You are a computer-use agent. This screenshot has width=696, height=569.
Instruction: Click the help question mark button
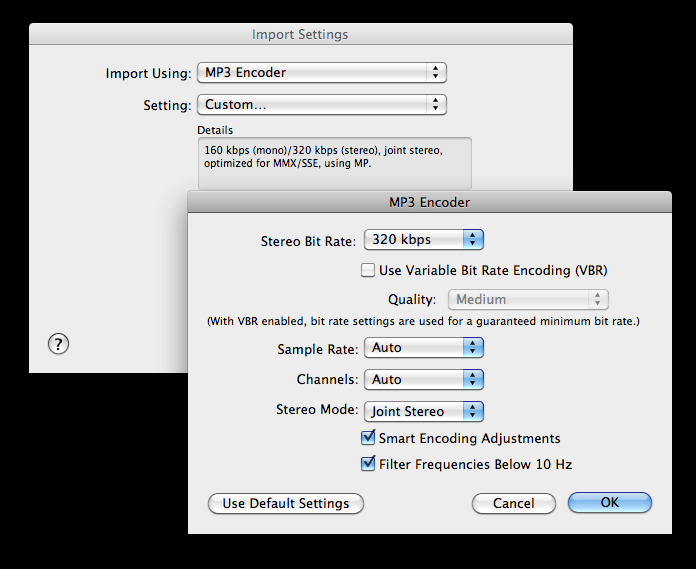pos(58,344)
